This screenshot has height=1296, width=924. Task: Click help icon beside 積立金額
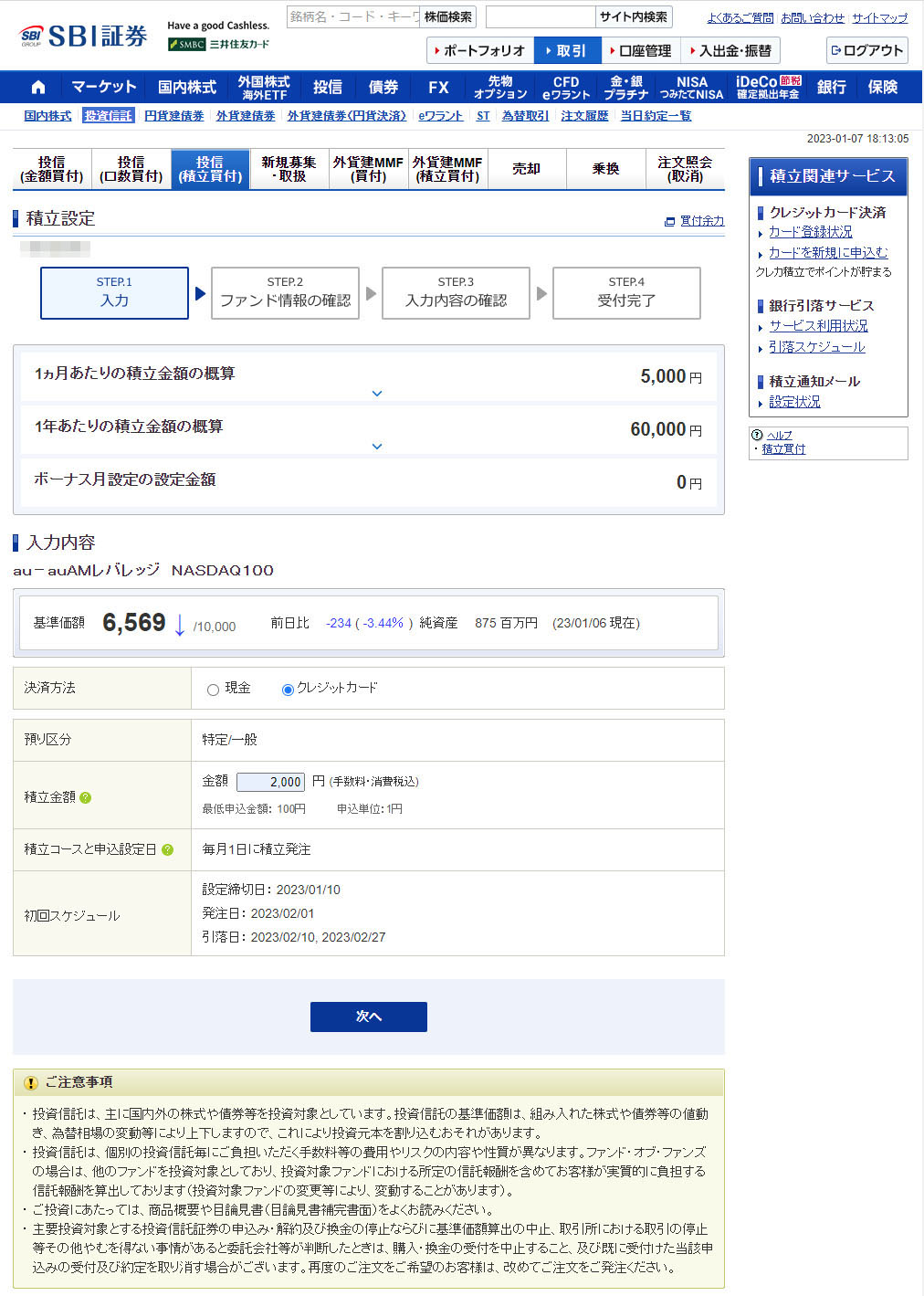[86, 797]
